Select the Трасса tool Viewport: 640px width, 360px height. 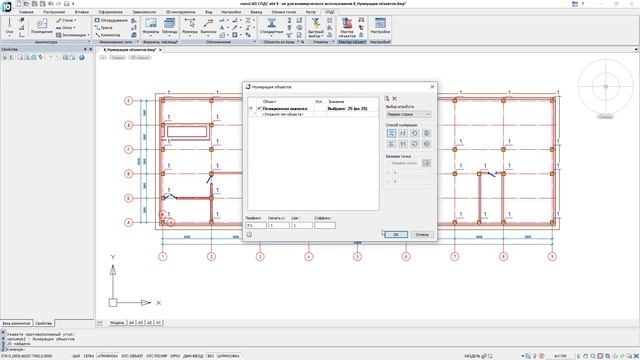coord(104,27)
